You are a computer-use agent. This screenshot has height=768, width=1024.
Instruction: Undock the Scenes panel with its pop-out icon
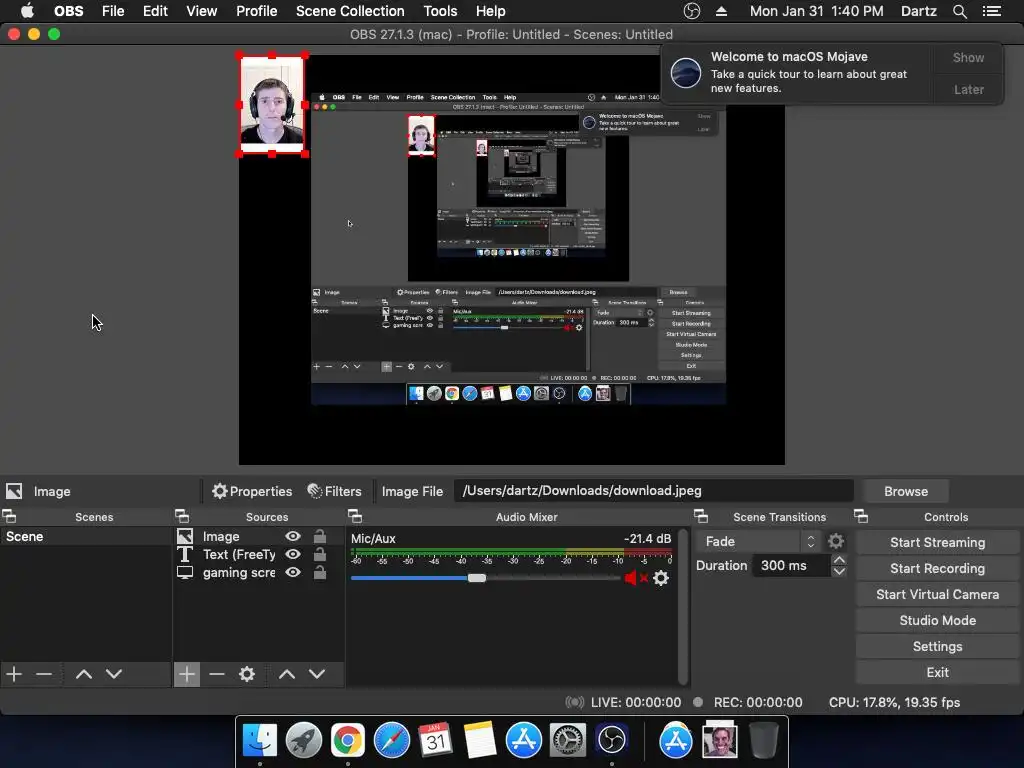tap(9, 517)
